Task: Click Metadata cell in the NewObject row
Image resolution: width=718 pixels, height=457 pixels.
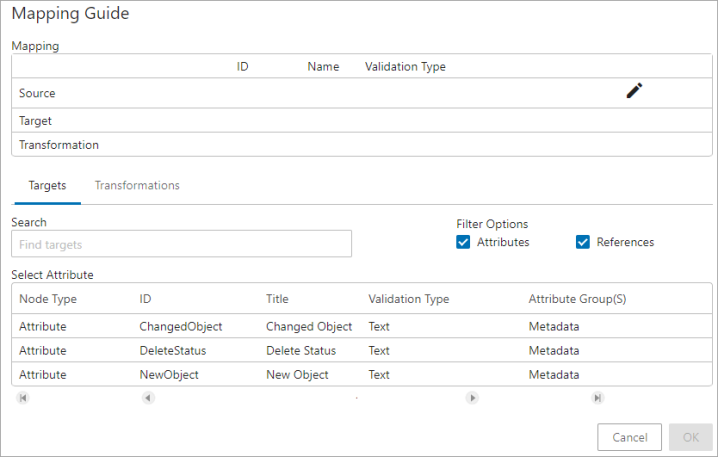Action: (x=554, y=375)
